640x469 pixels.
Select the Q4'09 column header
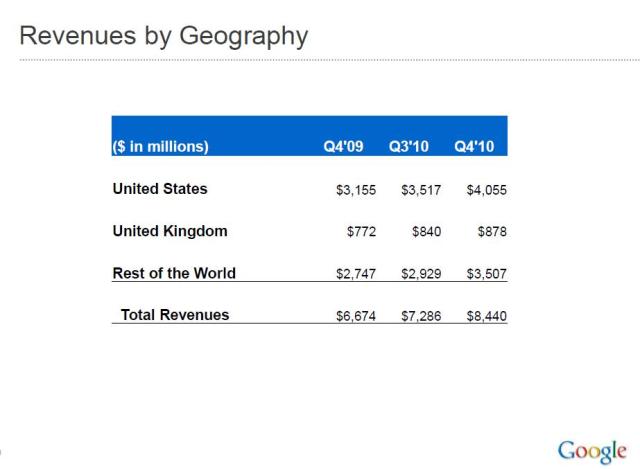343,146
